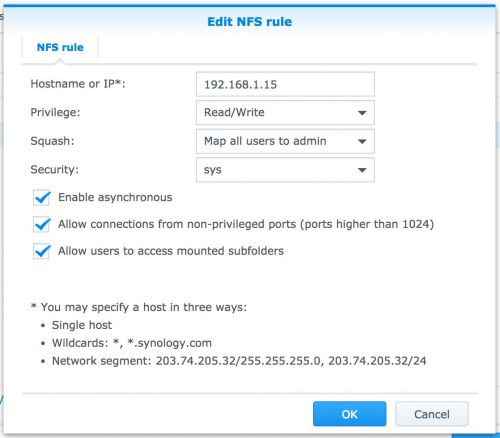
Task: Click the Edit NFS rule title bar
Action: tap(249, 22)
